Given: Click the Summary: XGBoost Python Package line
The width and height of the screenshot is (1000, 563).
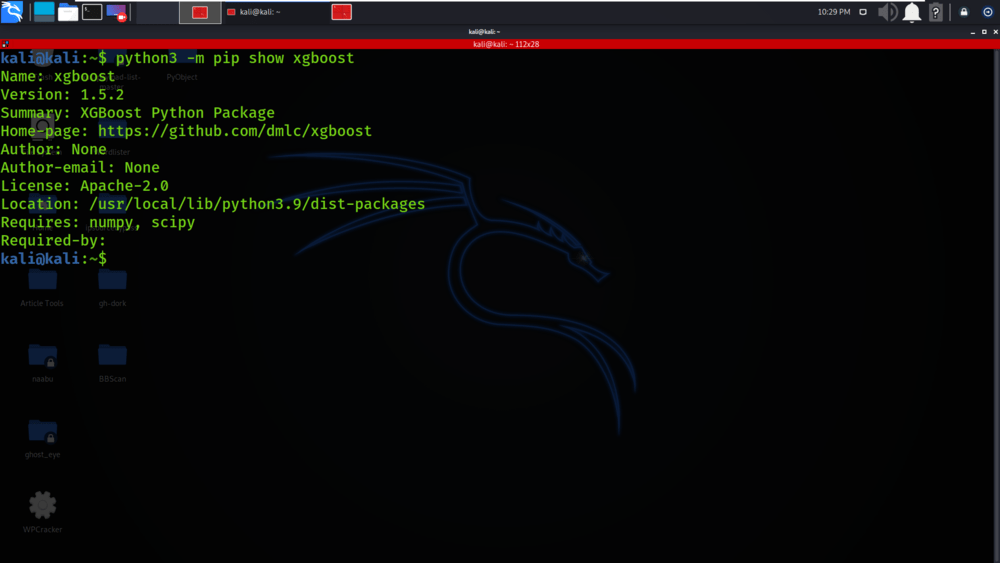Looking at the screenshot, I should click(137, 113).
